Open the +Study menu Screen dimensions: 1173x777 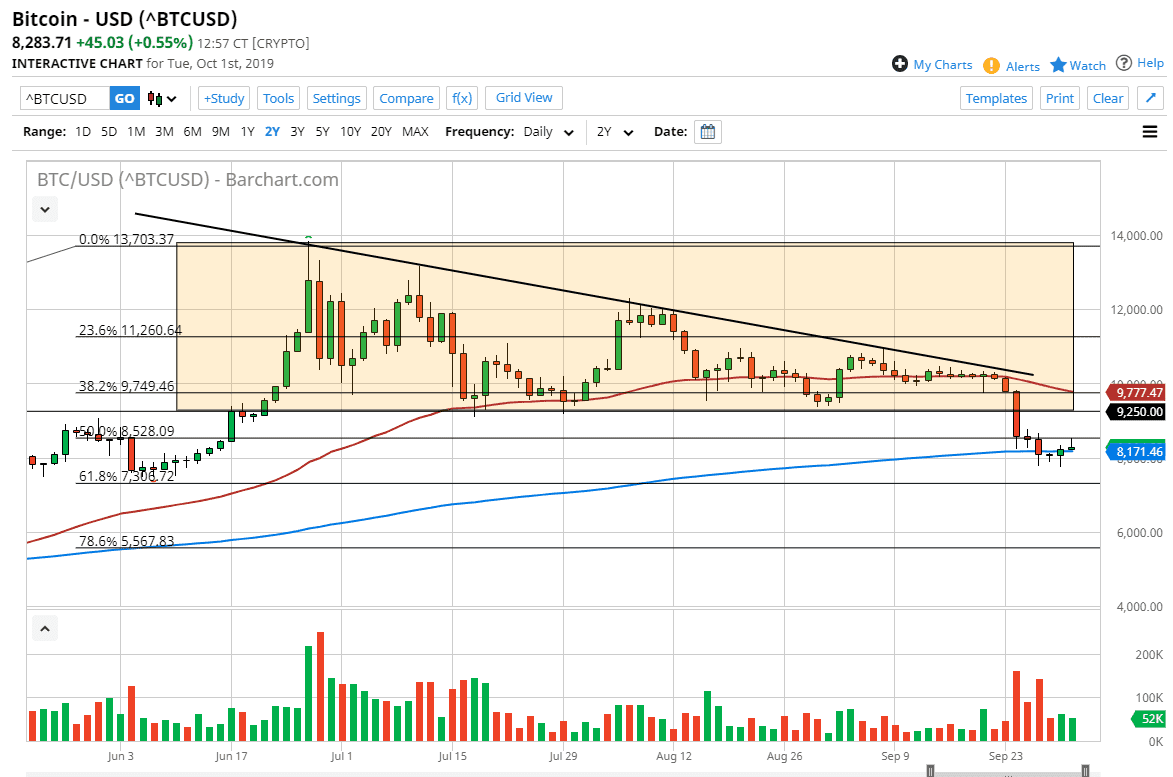pyautogui.click(x=223, y=98)
